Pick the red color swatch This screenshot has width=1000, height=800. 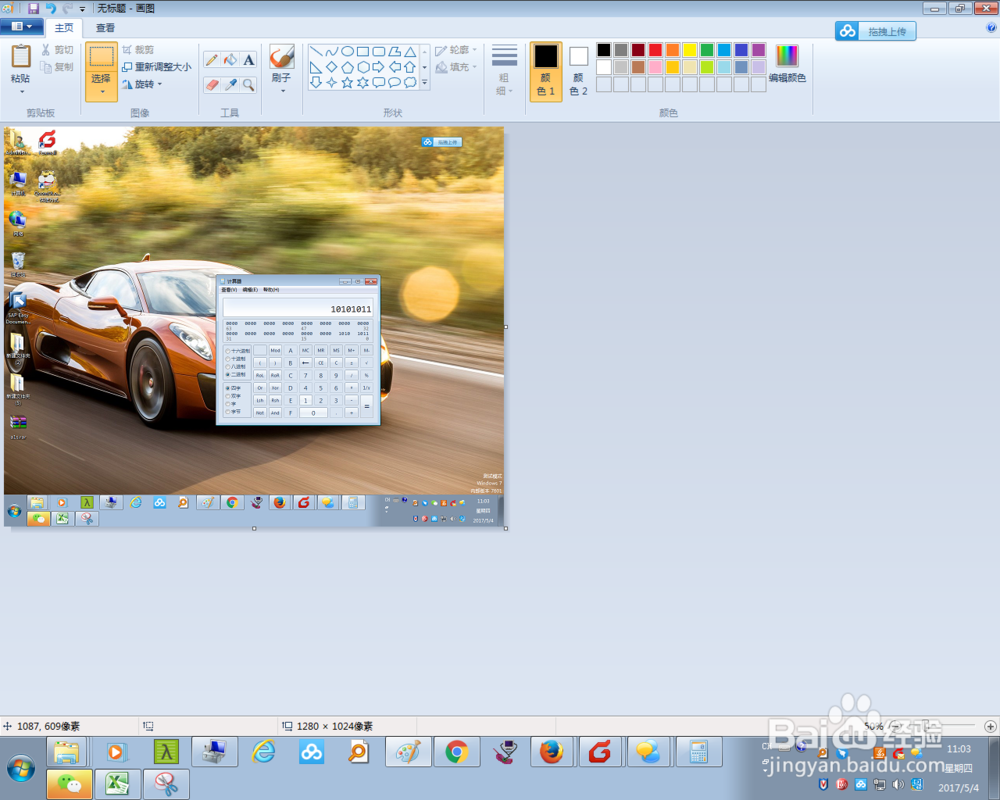(x=656, y=50)
